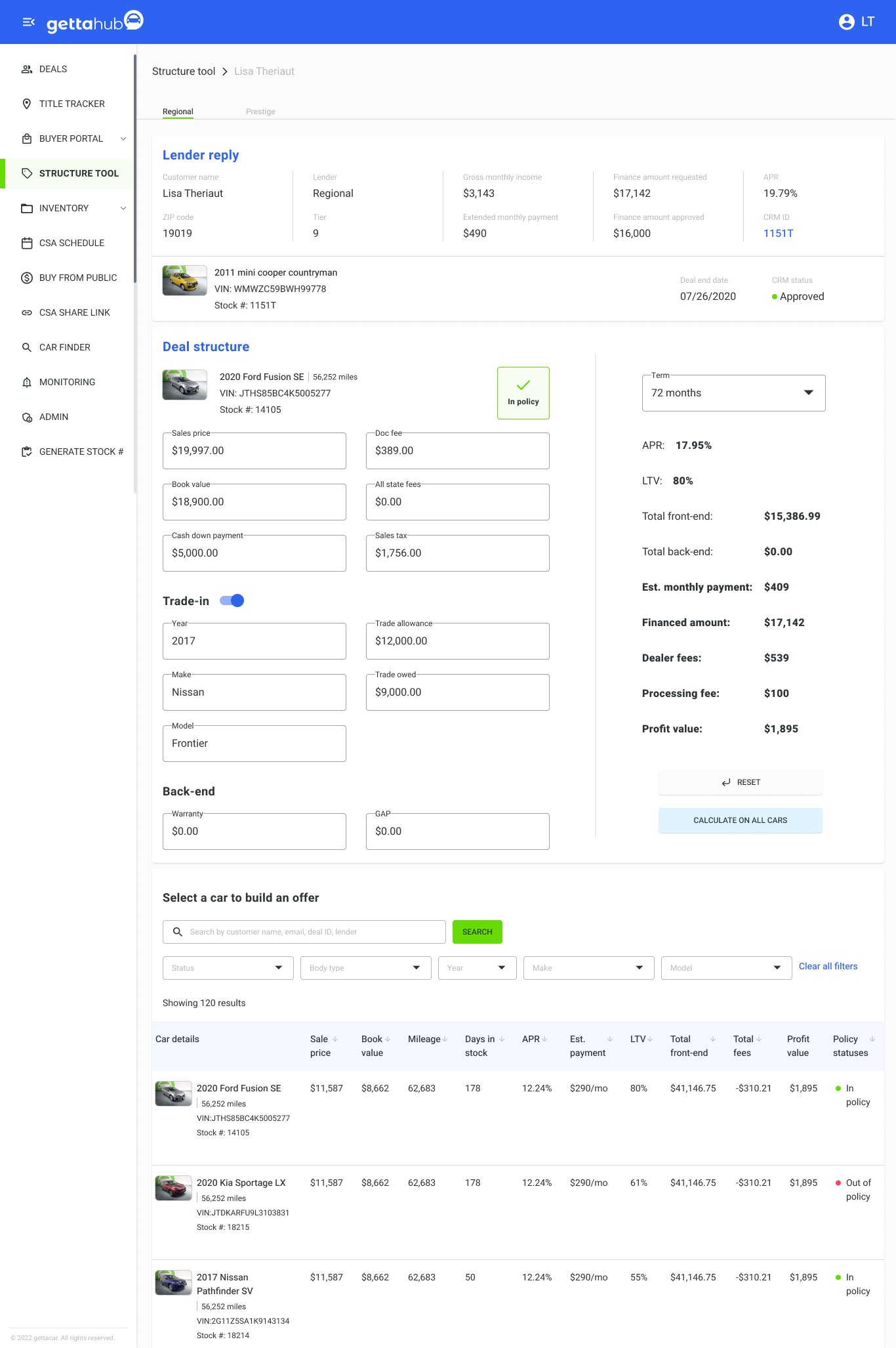Open the Make filter dropdown
Viewport: 896px width, 1348px height.
tap(589, 968)
